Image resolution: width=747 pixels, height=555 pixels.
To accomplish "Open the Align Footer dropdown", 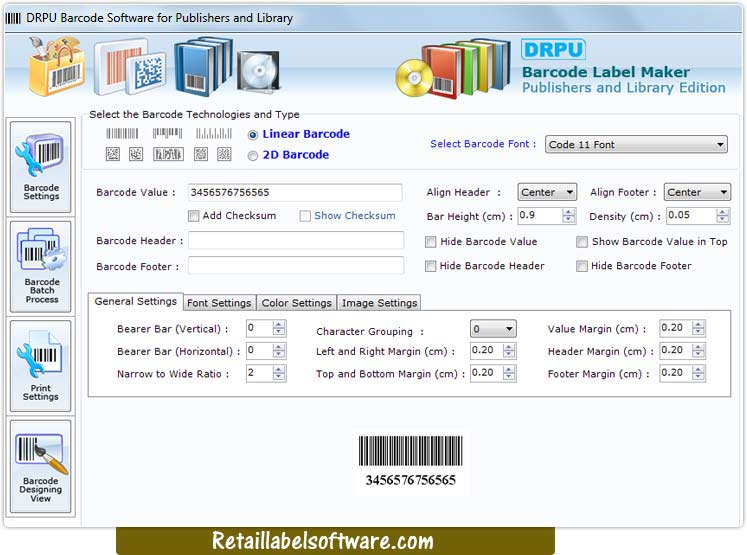I will click(x=697, y=192).
